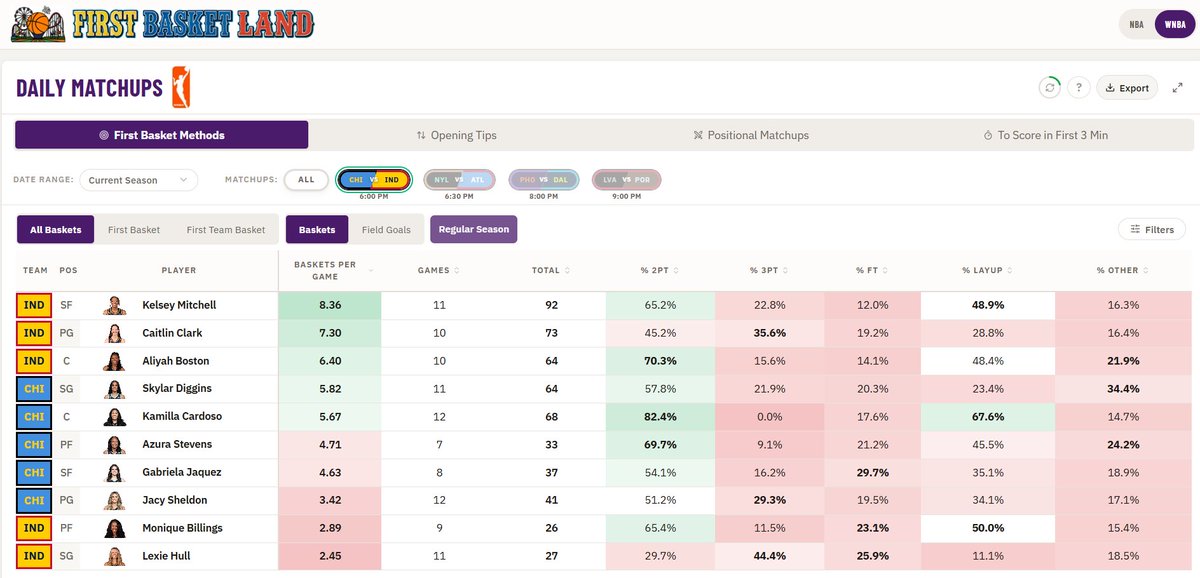Viewport: 1200px width, 578px height.
Task: Switch to First Team Basket view
Action: coord(226,229)
